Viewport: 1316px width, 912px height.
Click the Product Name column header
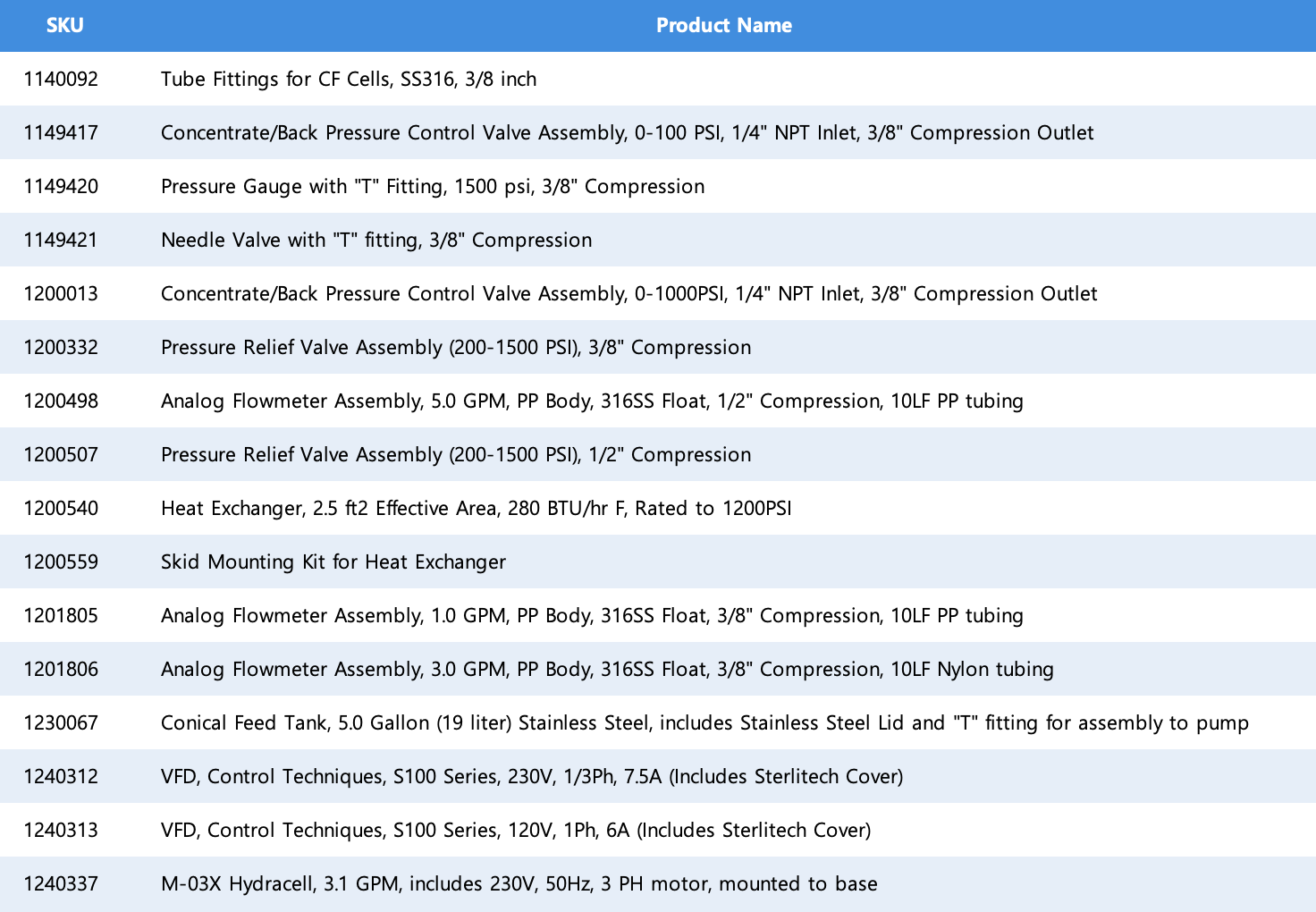point(723,25)
